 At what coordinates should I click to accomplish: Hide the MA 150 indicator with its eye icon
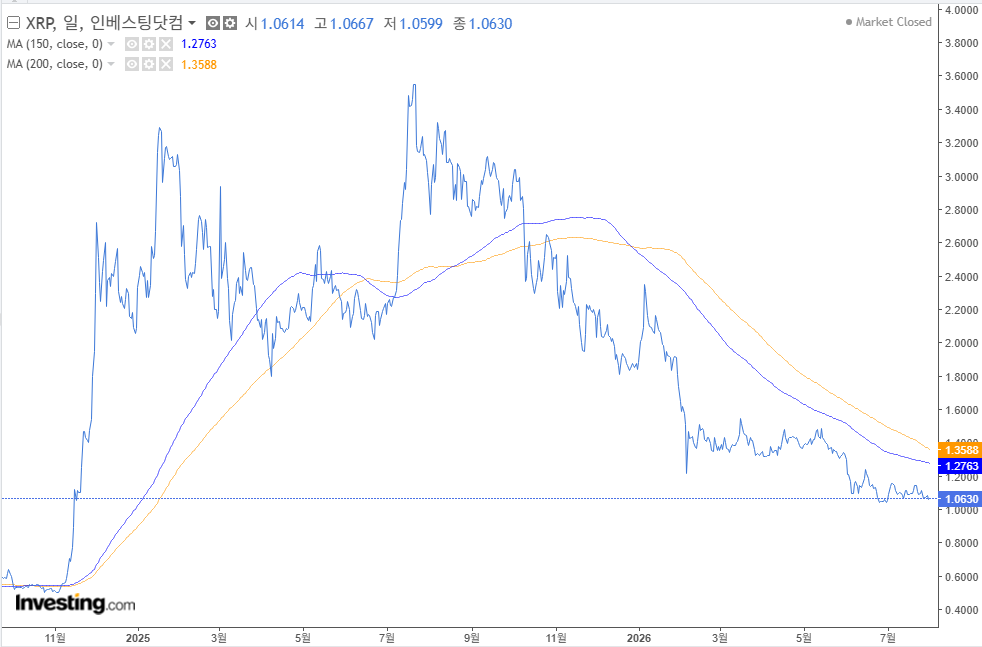pos(132,44)
